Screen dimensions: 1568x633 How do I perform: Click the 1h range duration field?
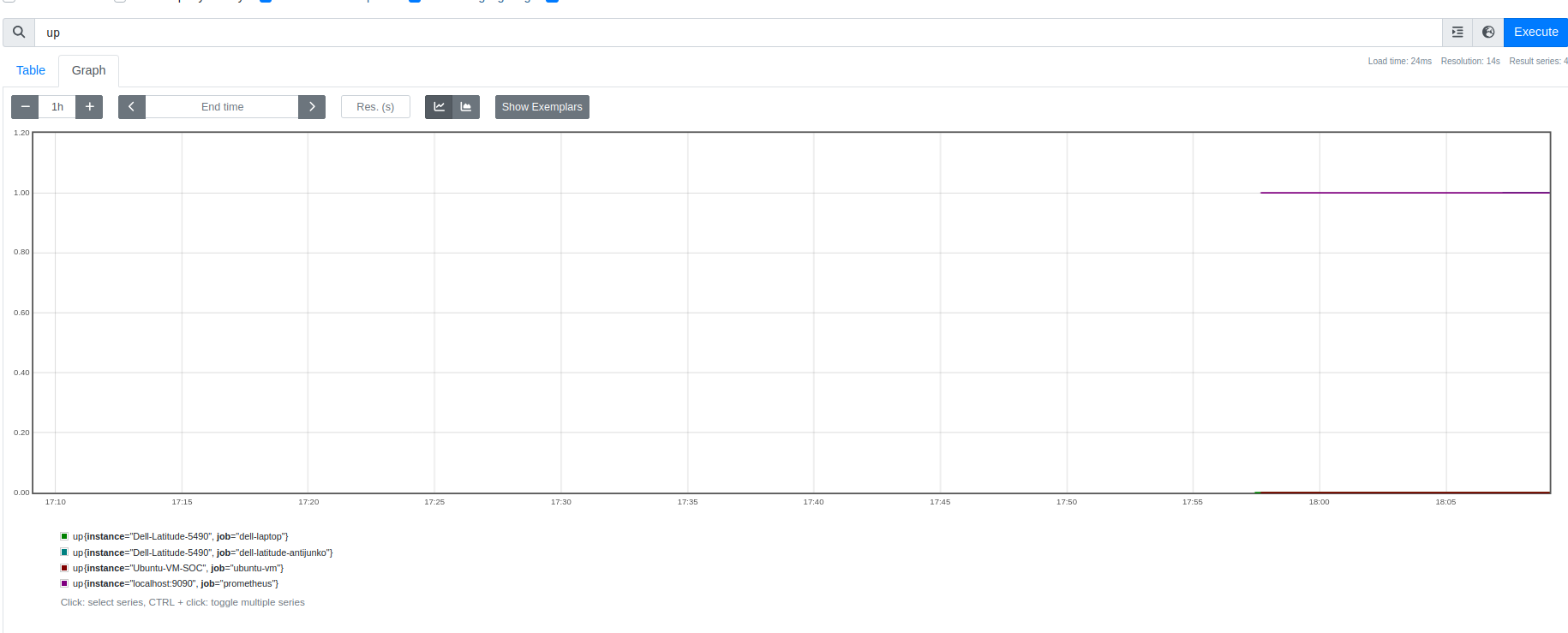click(57, 107)
